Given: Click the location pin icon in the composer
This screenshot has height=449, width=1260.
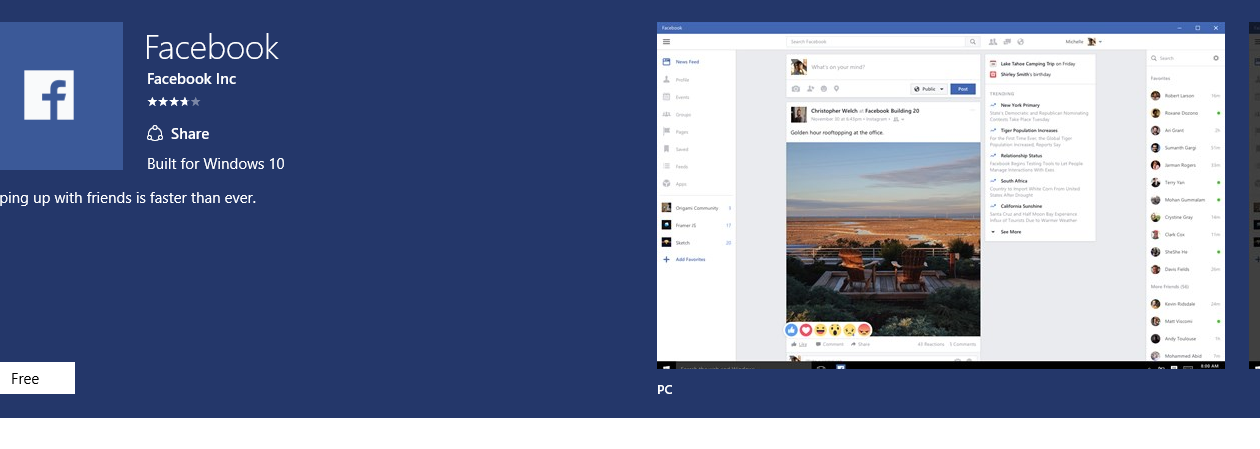Looking at the screenshot, I should click(837, 89).
